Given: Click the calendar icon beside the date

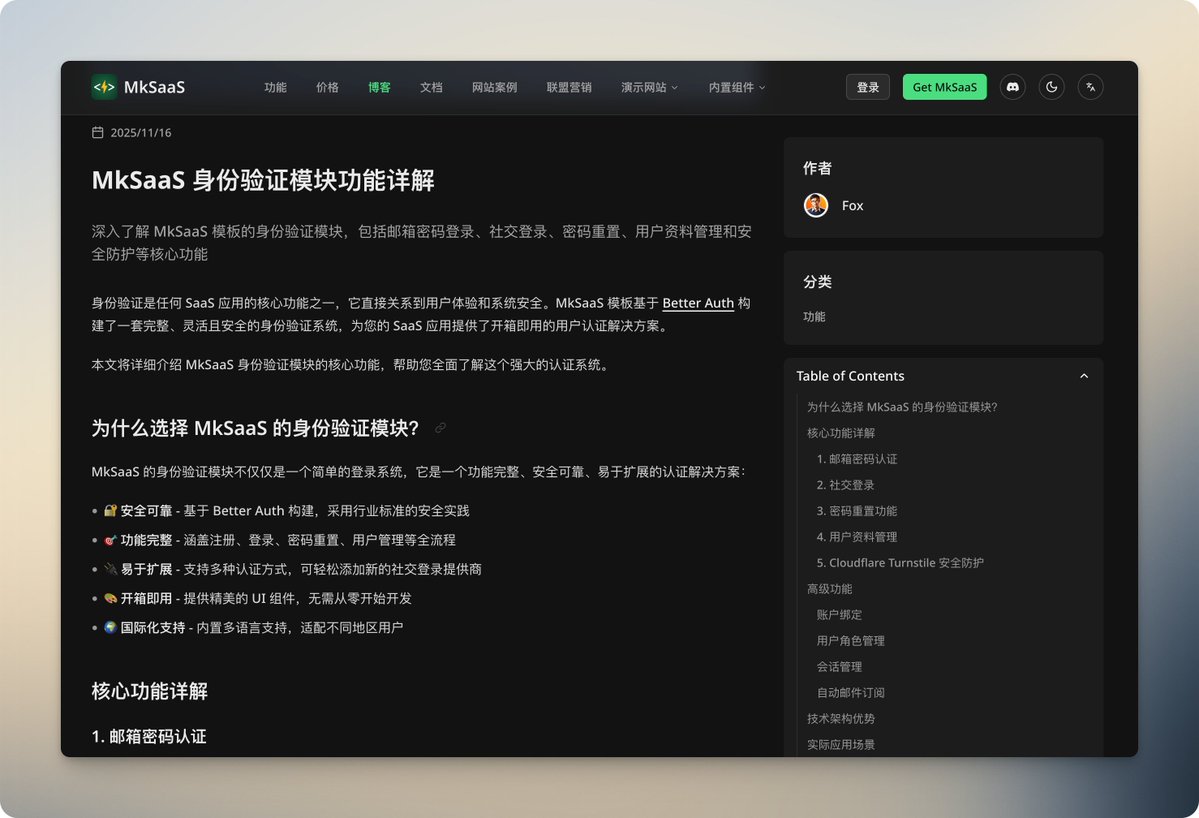Looking at the screenshot, I should pos(95,132).
